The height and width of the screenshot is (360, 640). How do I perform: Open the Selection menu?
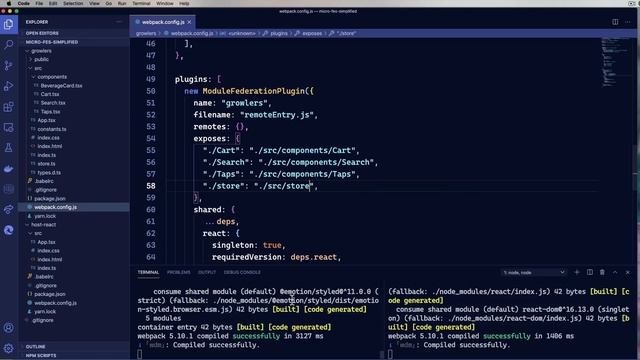coord(73,3)
